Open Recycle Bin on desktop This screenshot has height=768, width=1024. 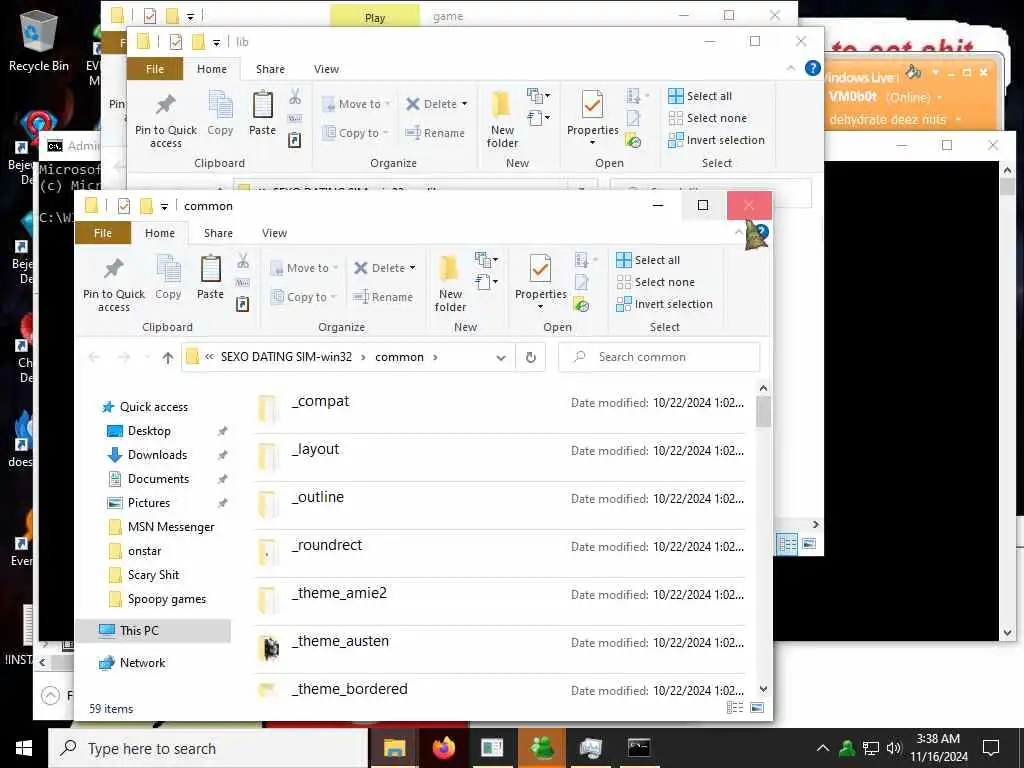[39, 40]
